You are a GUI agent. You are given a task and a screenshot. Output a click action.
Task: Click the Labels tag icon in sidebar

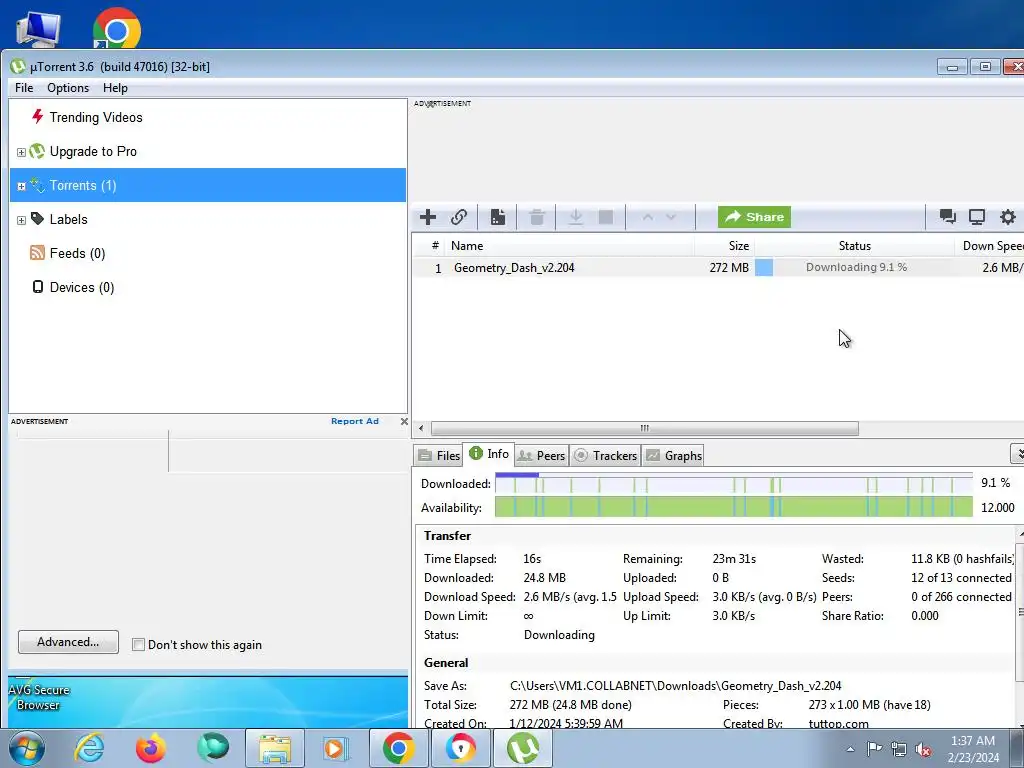tap(37, 219)
